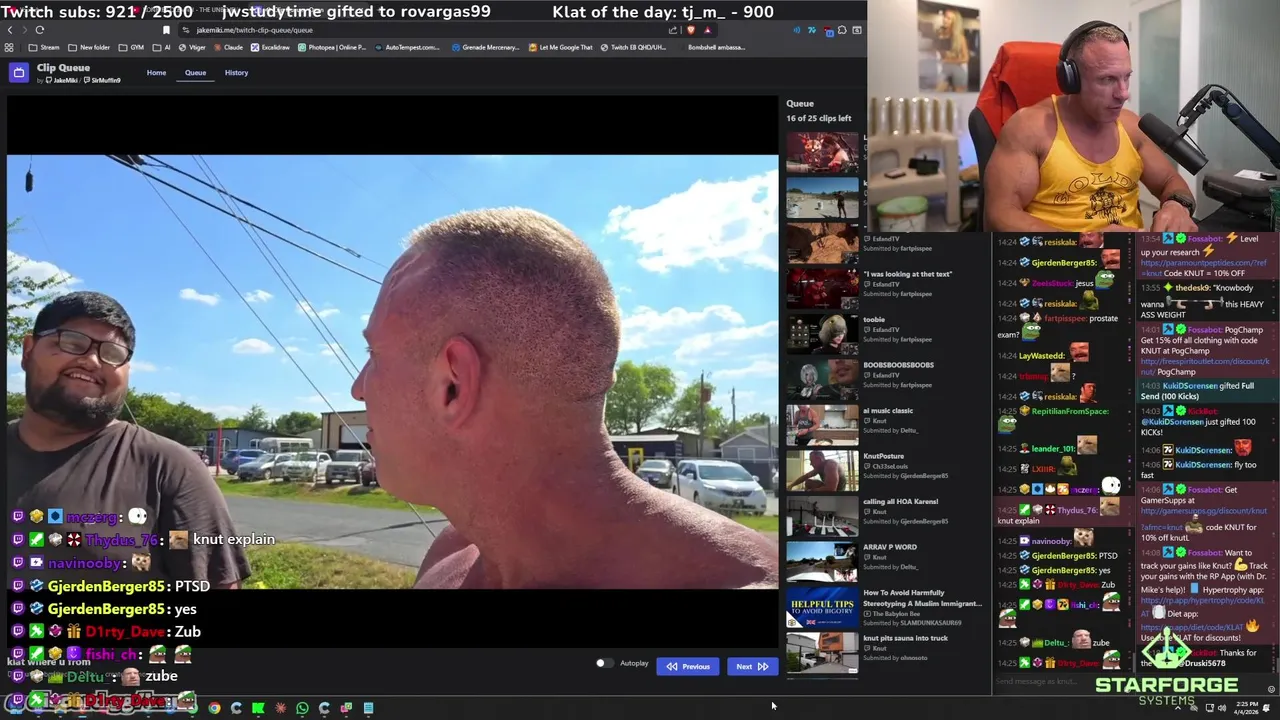Click the bookmark icon beside address bar
The height and width of the screenshot is (720, 1280).
[x=166, y=30]
